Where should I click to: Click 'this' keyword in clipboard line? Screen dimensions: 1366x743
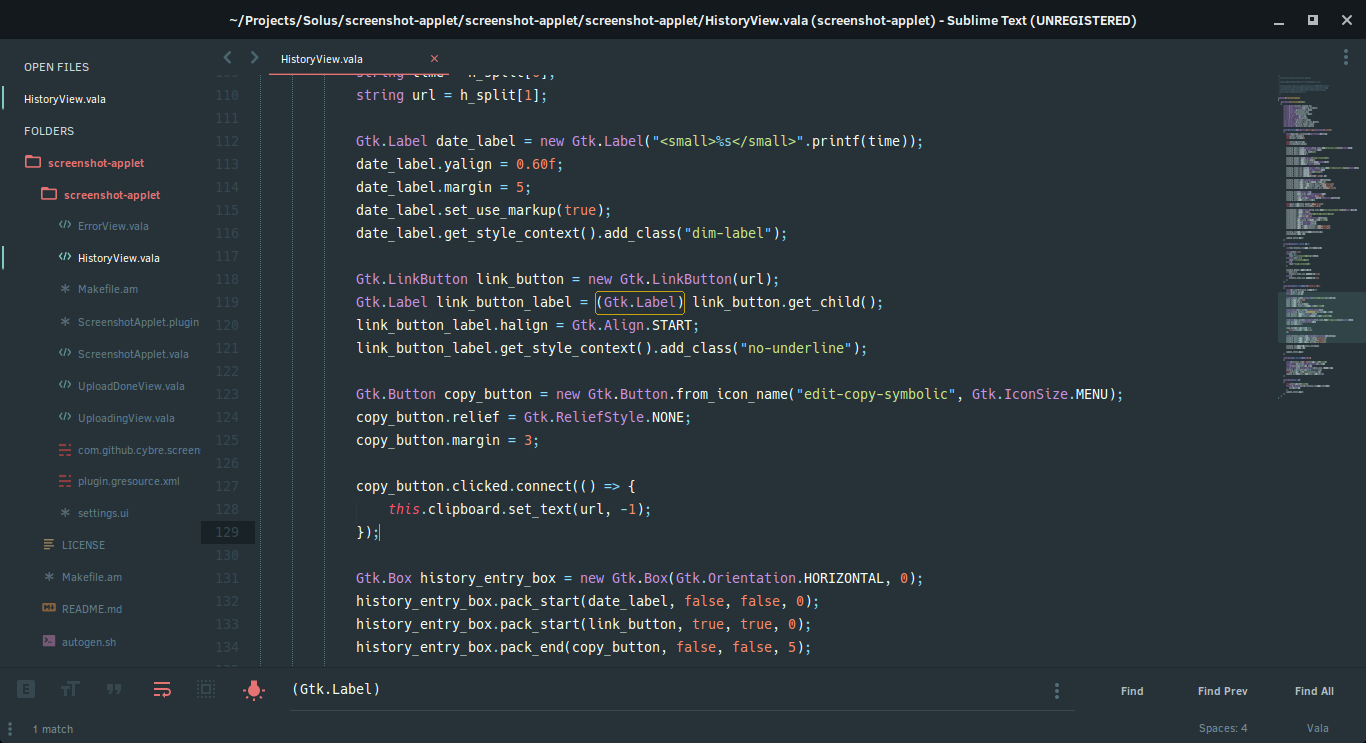[404, 509]
